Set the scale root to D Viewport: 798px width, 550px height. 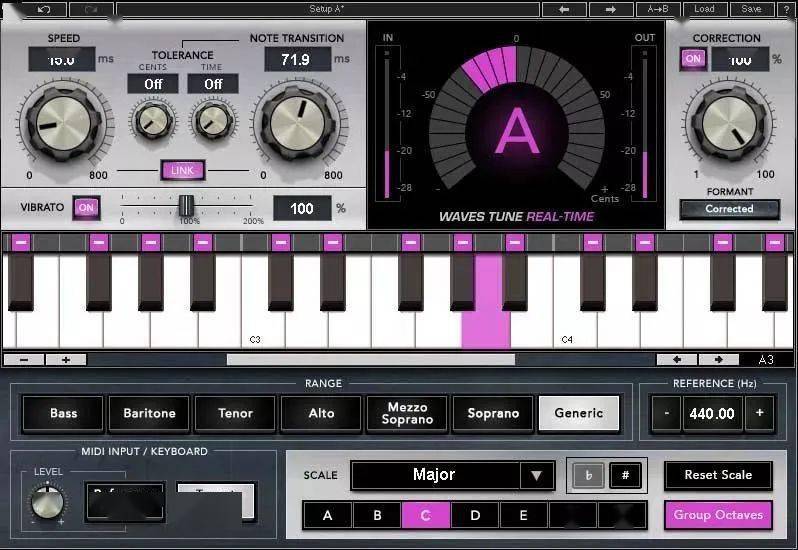pos(475,515)
